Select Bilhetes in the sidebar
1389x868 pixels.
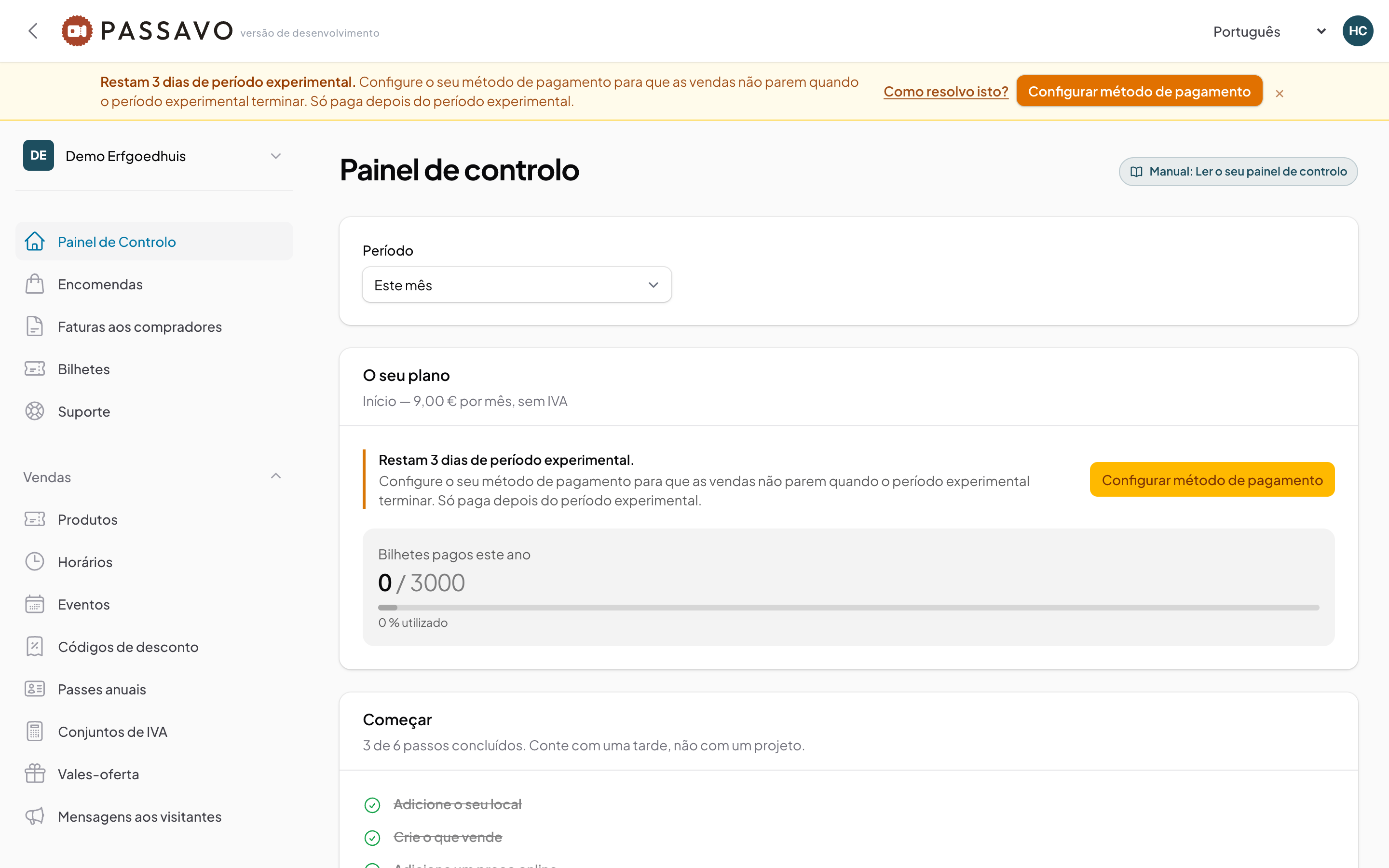click(154, 368)
